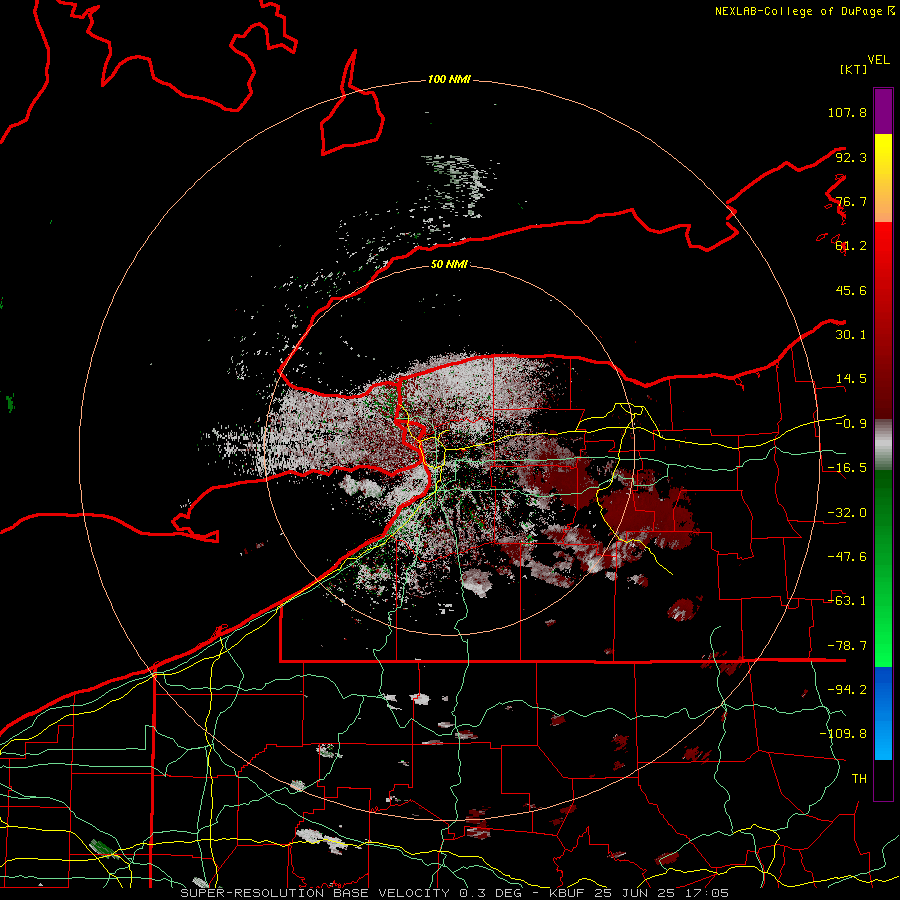Click the 45.6 legend value
Viewport: 900px width, 900px height.
(851, 290)
